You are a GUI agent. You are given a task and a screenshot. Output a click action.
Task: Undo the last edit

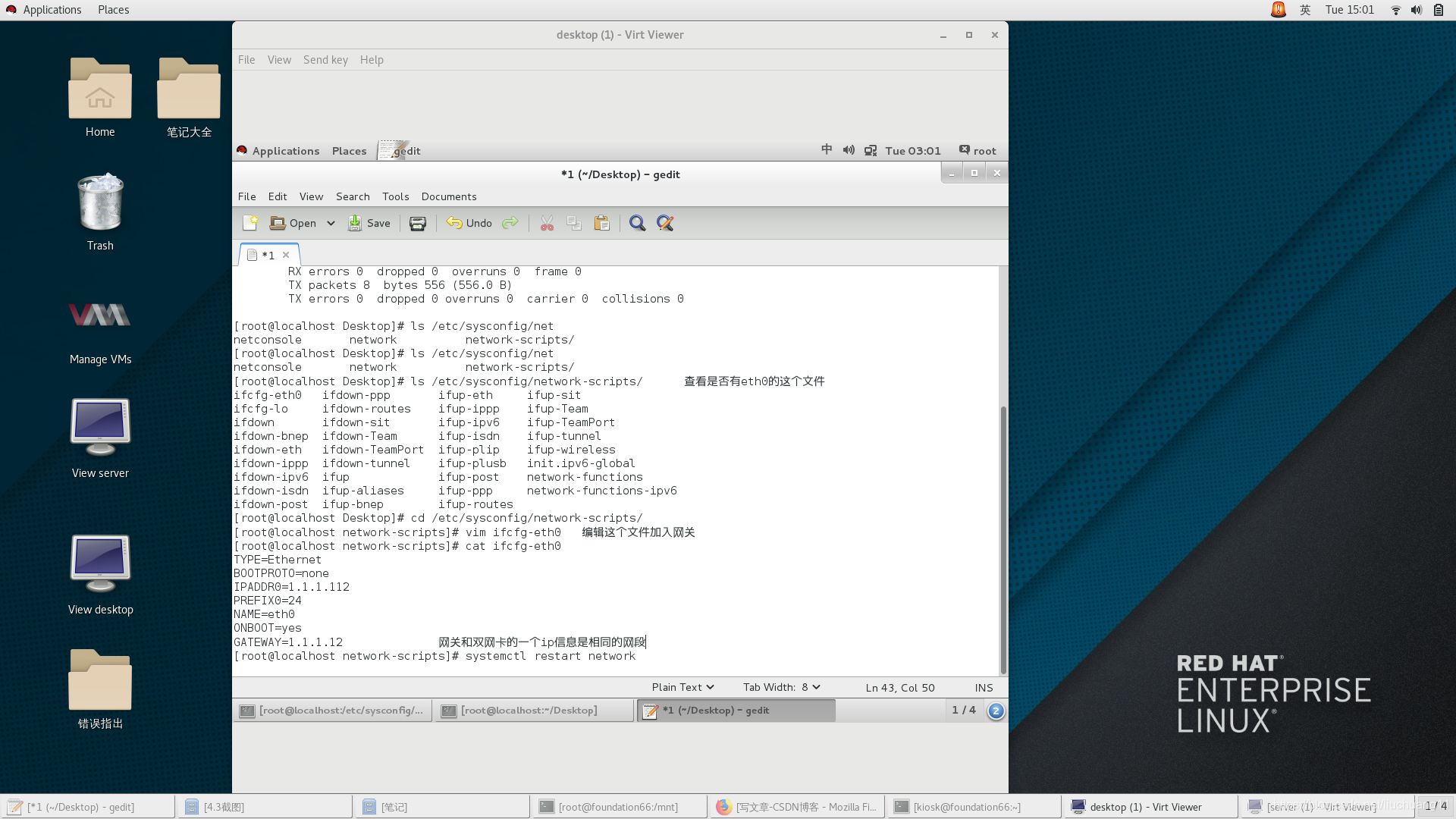tap(469, 223)
